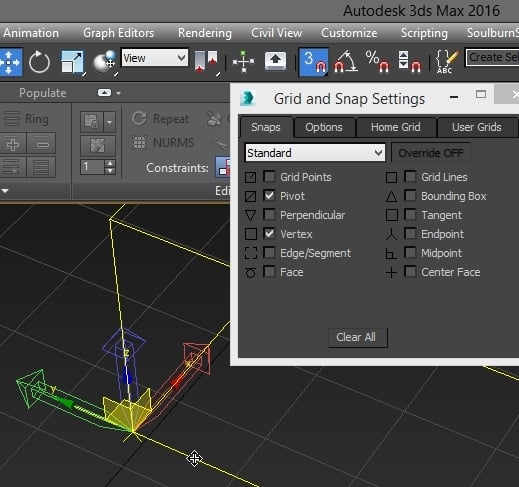Screen dimensions: 519x487
Task: Open the Populate ribbon tab
Action: pyautogui.click(x=42, y=93)
